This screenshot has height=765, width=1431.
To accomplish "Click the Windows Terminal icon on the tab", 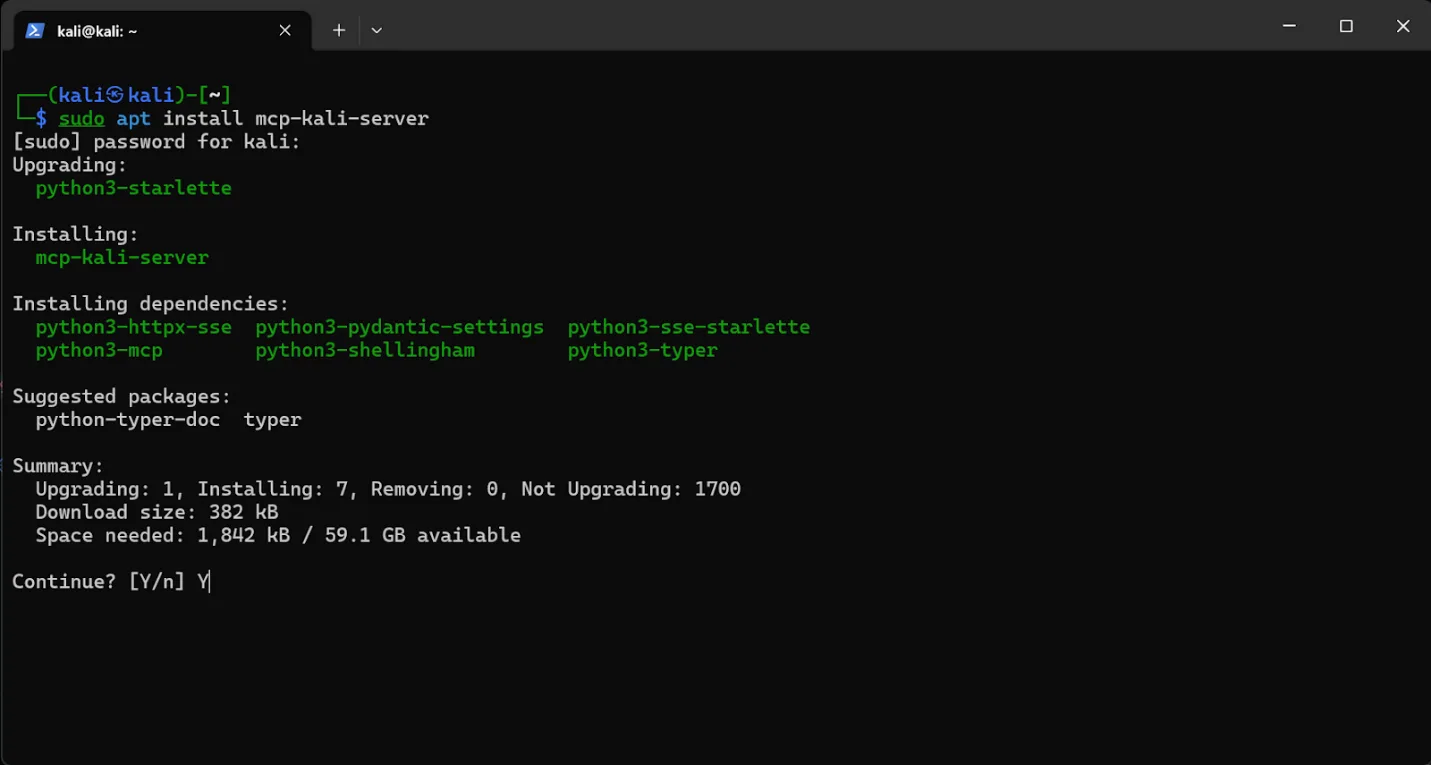I will click(34, 30).
